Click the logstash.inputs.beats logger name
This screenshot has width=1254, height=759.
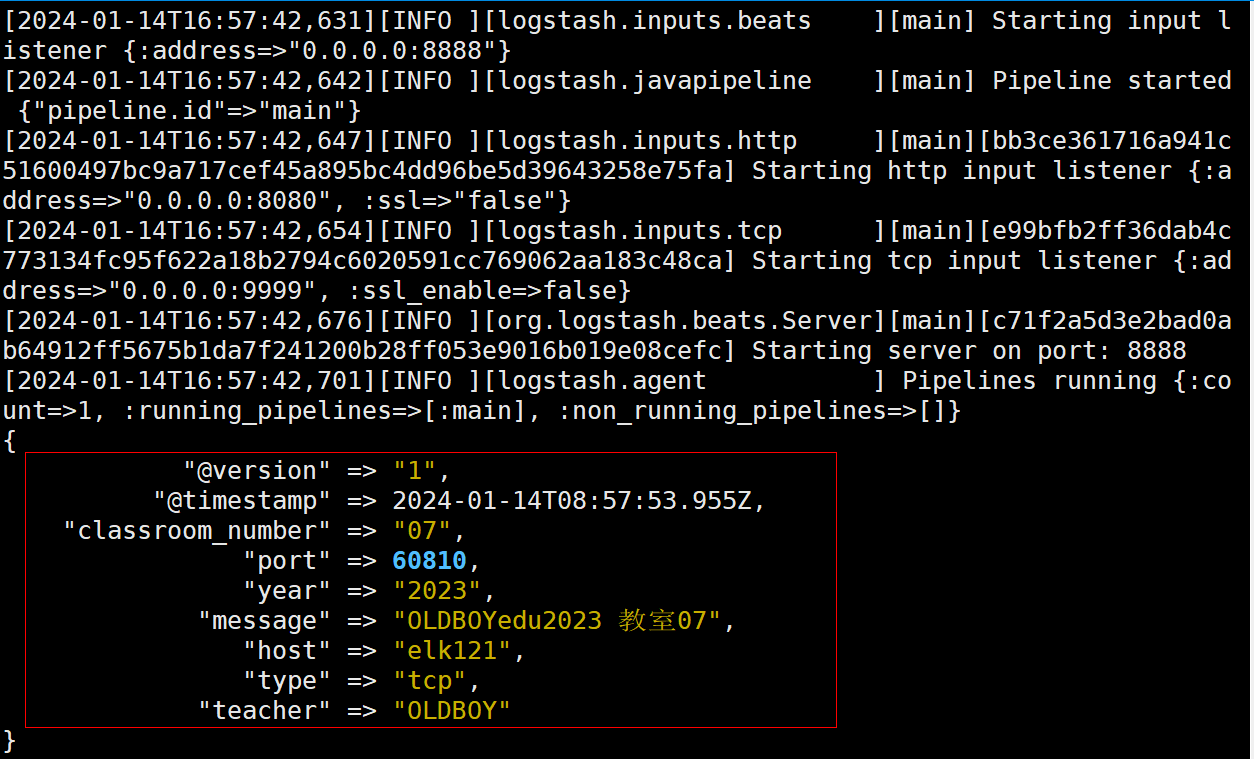654,21
